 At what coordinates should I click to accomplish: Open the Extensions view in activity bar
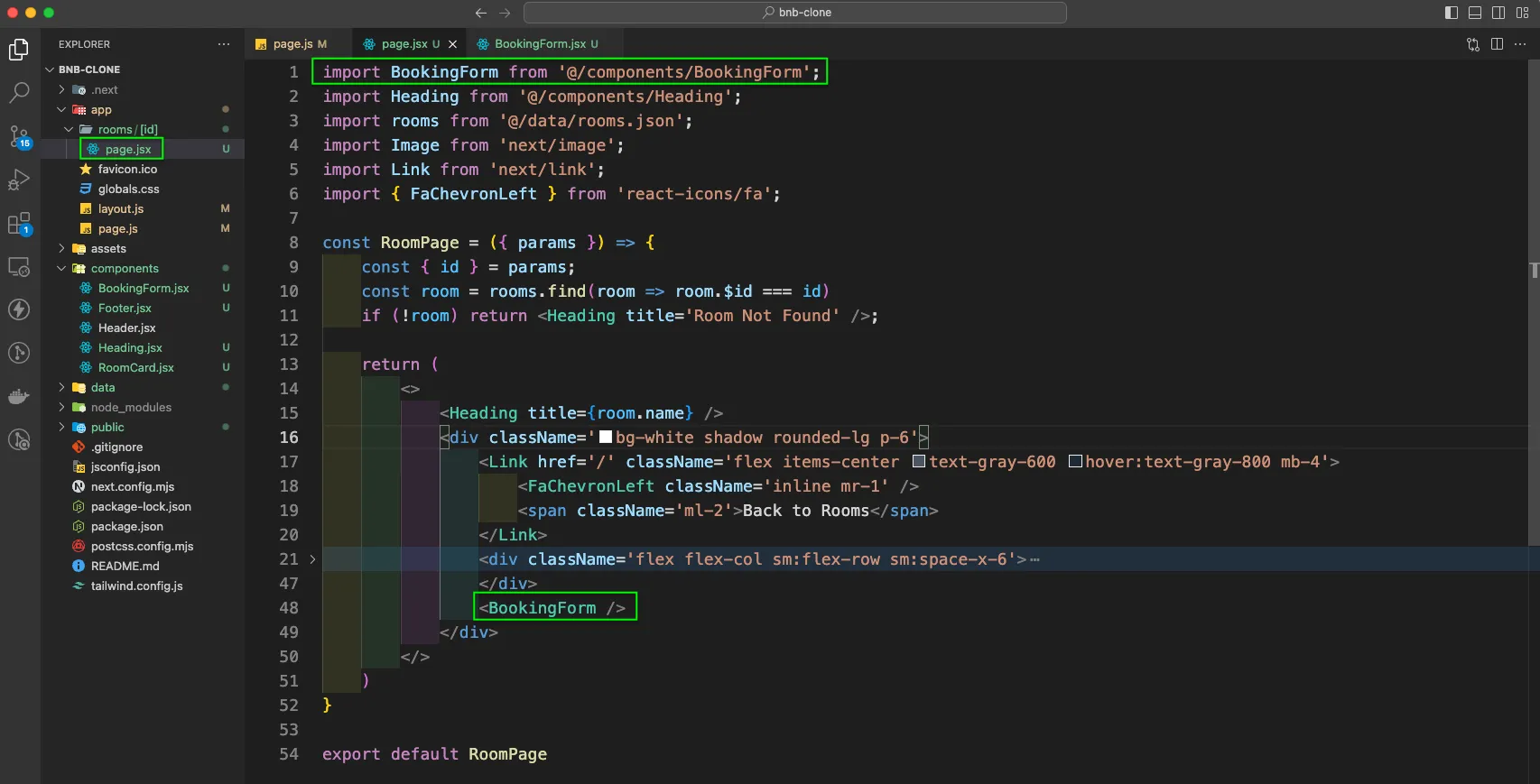[19, 223]
